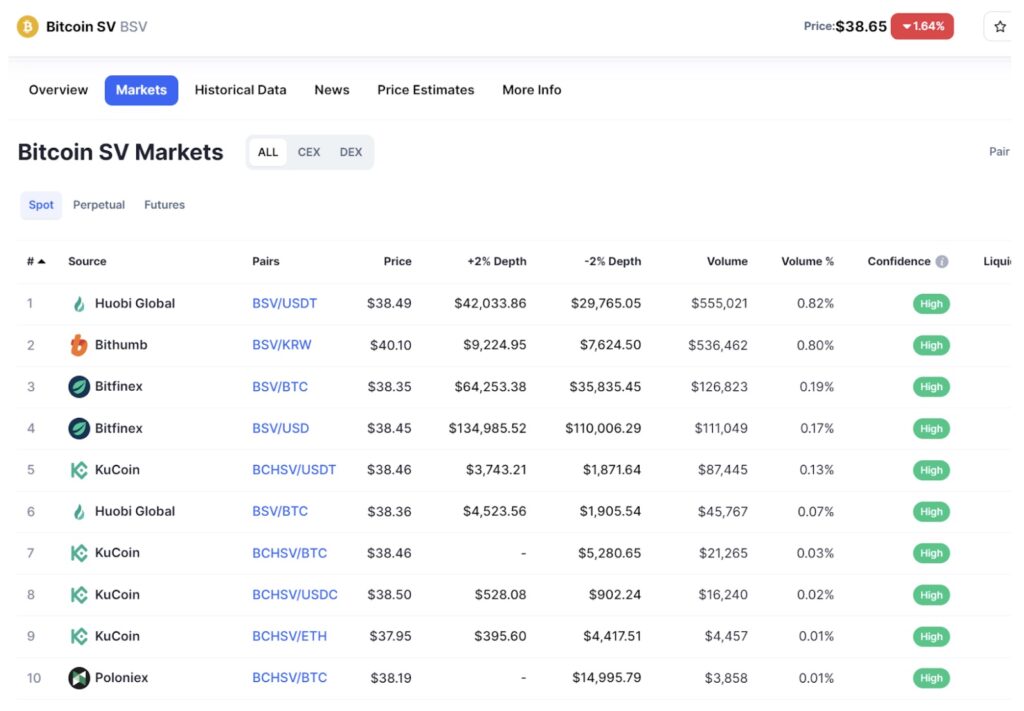Viewport: 1024px width, 711px height.
Task: Click KuCoin logo in row 5
Action: click(x=79, y=470)
